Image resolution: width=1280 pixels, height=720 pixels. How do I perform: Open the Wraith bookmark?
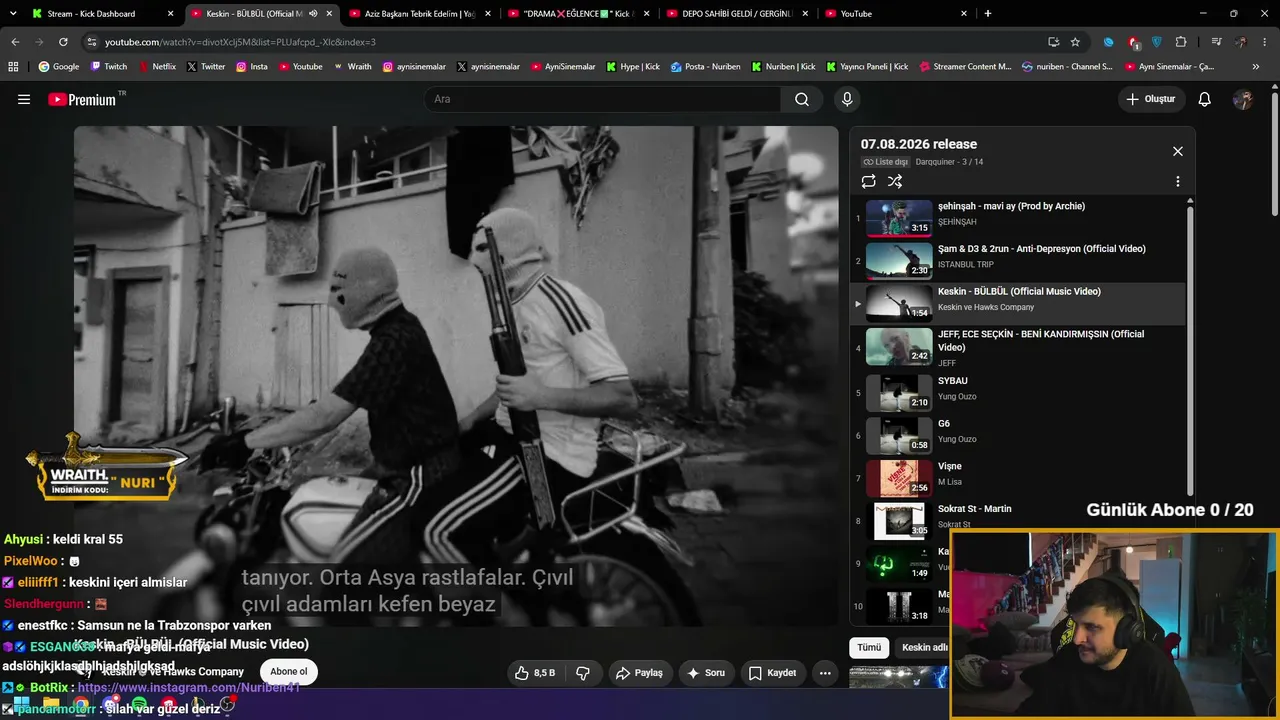[353, 67]
